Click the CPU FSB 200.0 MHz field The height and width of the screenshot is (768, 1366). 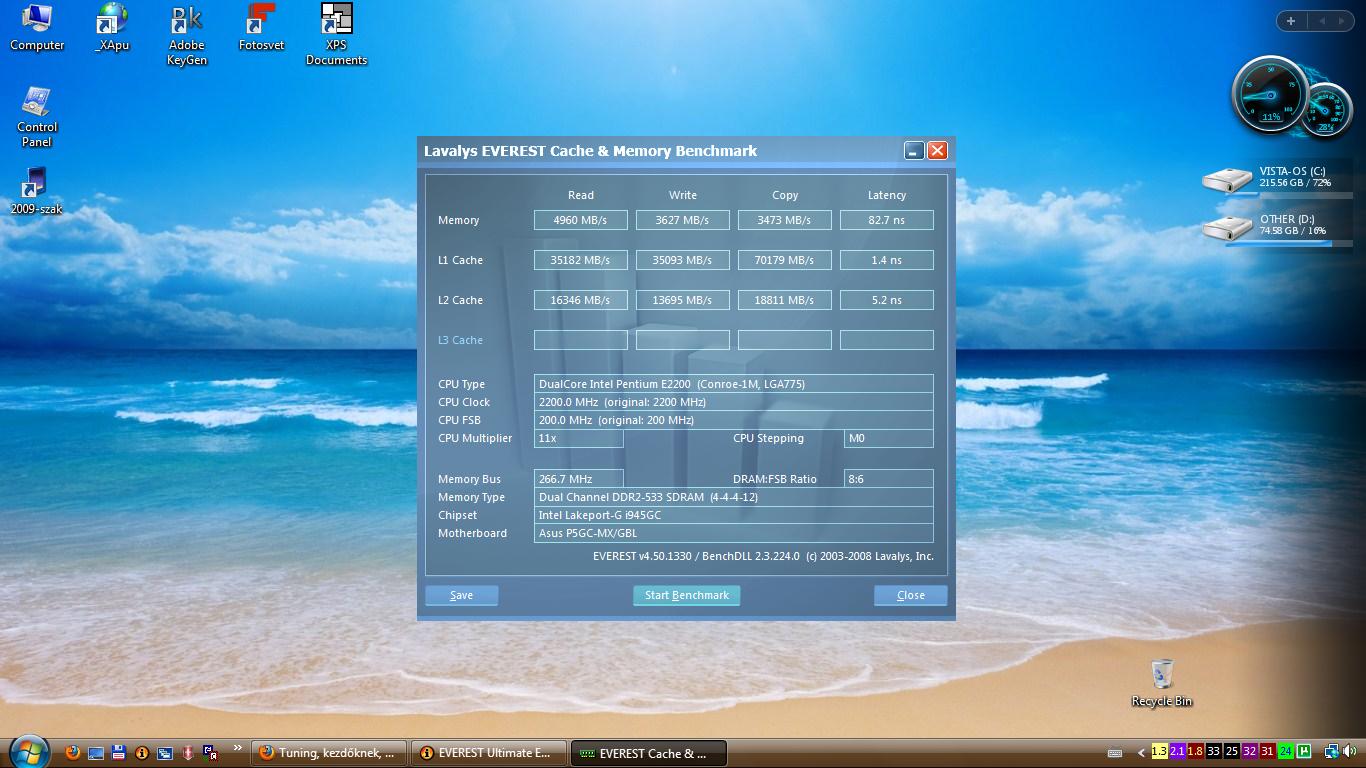(734, 420)
